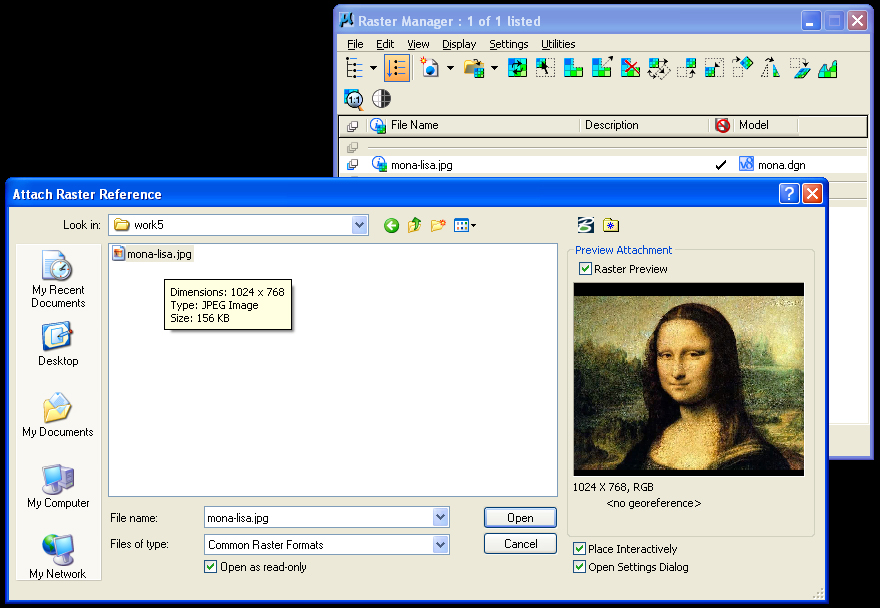
Task: Click the rotate raster icon with tilted tile
Action: pyautogui.click(x=742, y=67)
